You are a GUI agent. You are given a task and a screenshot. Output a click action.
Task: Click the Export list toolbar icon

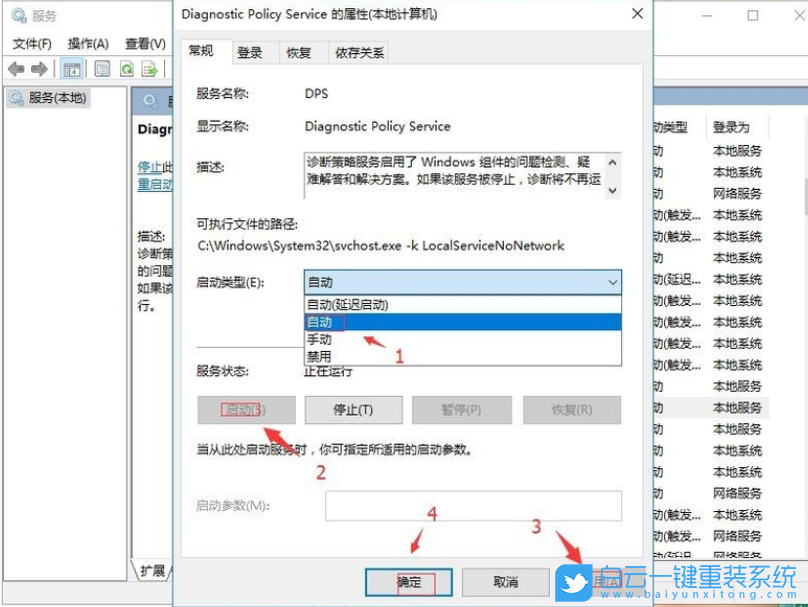(x=150, y=68)
